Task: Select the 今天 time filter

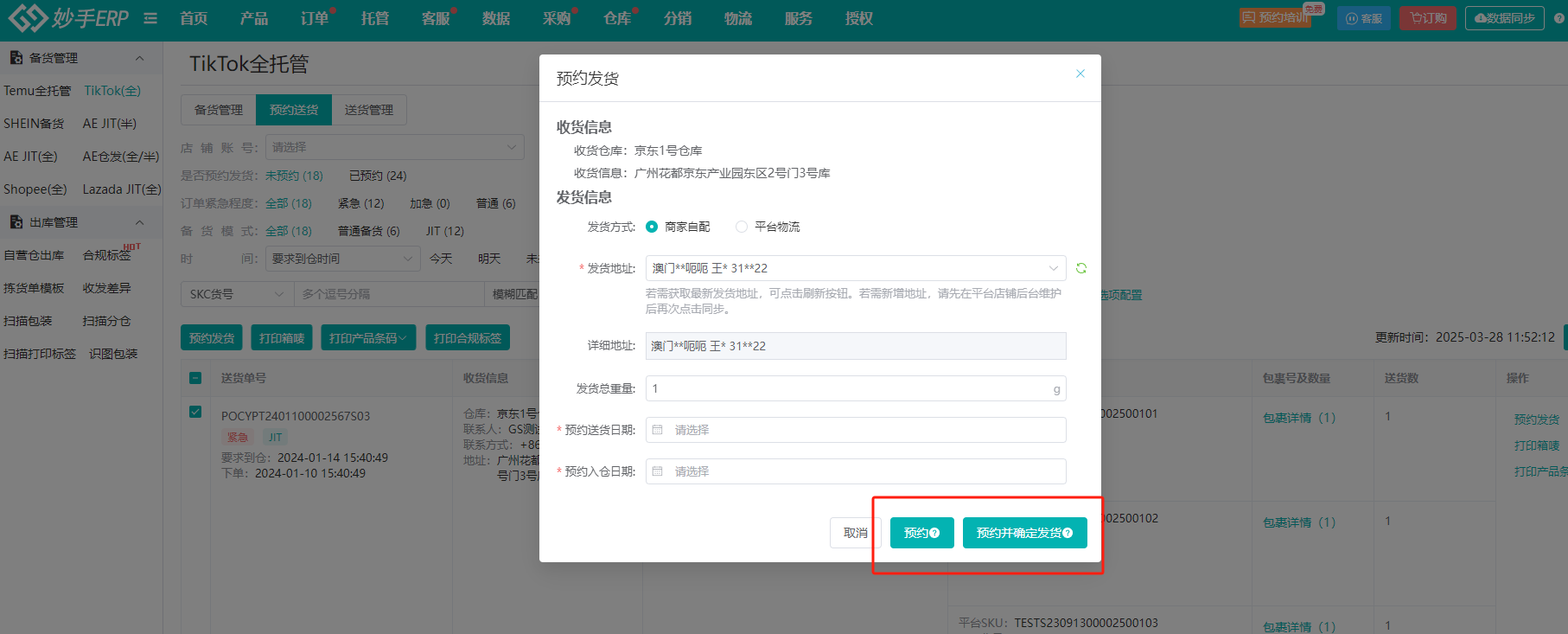Action: coord(441,259)
